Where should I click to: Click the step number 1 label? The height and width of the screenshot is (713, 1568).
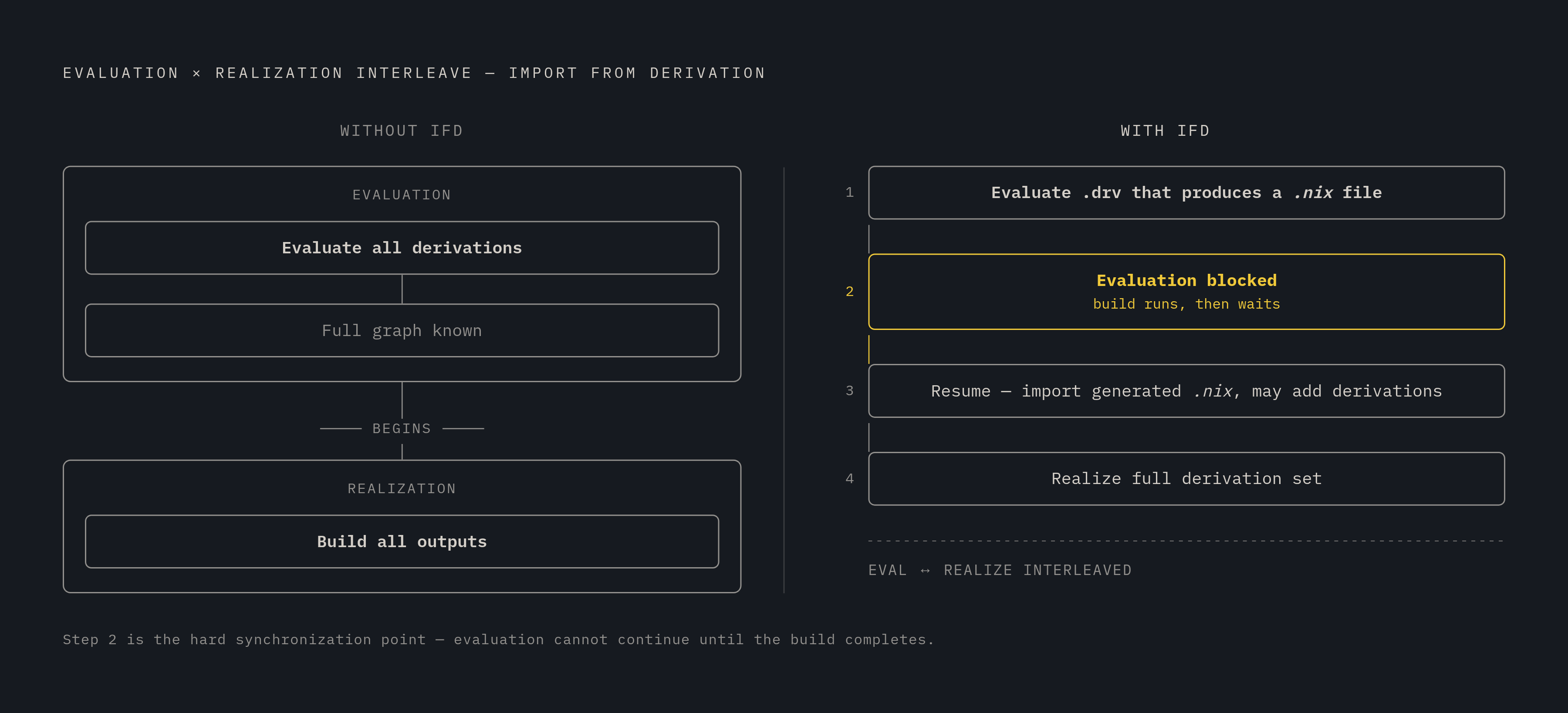coord(850,192)
